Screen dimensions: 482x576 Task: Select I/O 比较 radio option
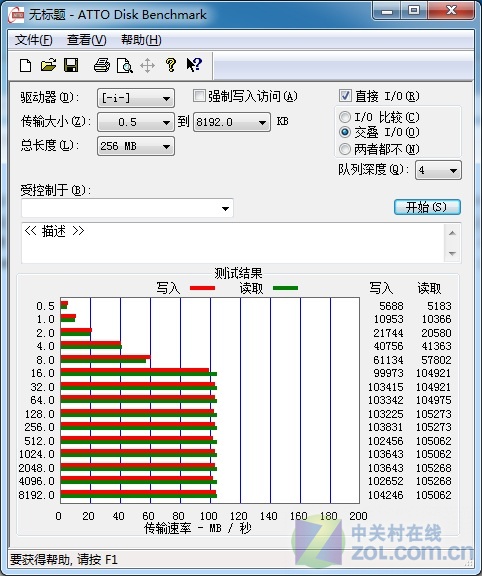coord(345,117)
